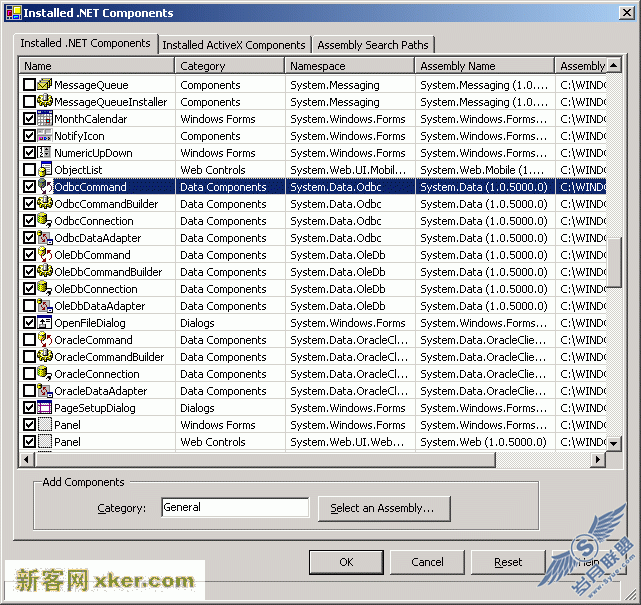Click the NumericUpDown component icon
This screenshot has height=605, width=641.
click(x=44, y=153)
